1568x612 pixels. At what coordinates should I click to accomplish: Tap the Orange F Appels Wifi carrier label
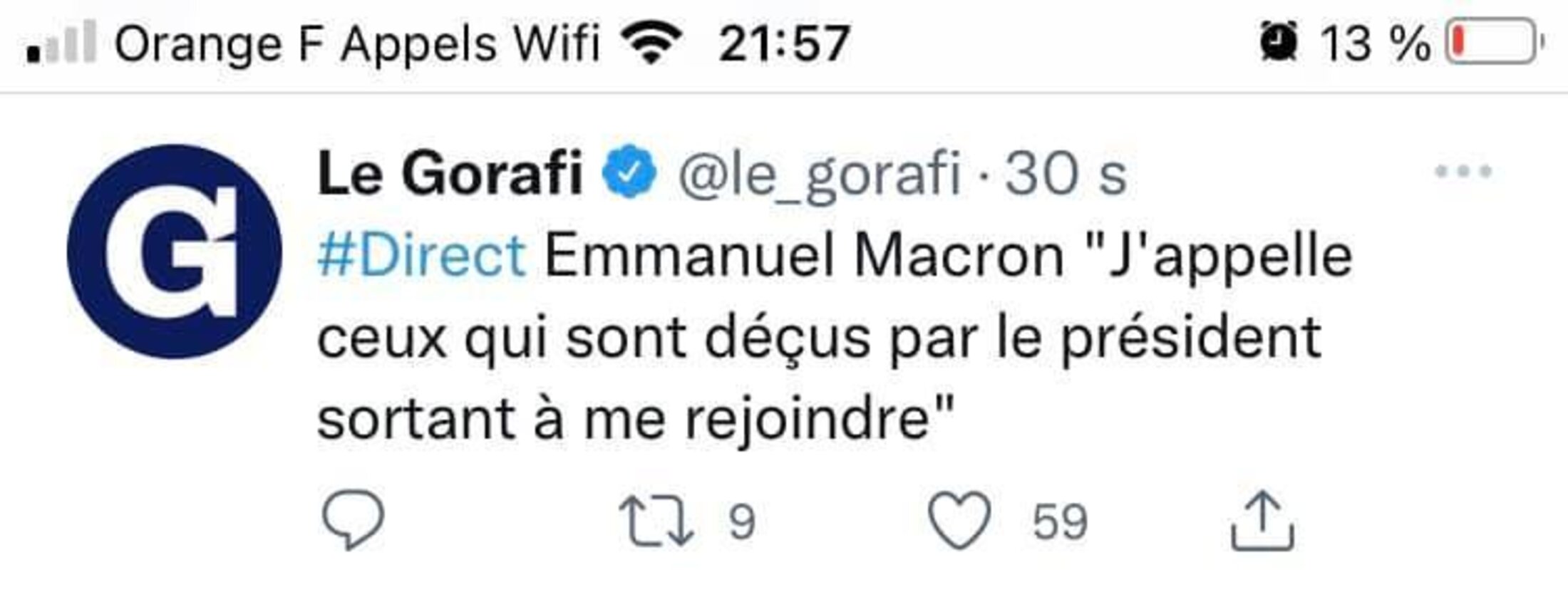coord(356,43)
